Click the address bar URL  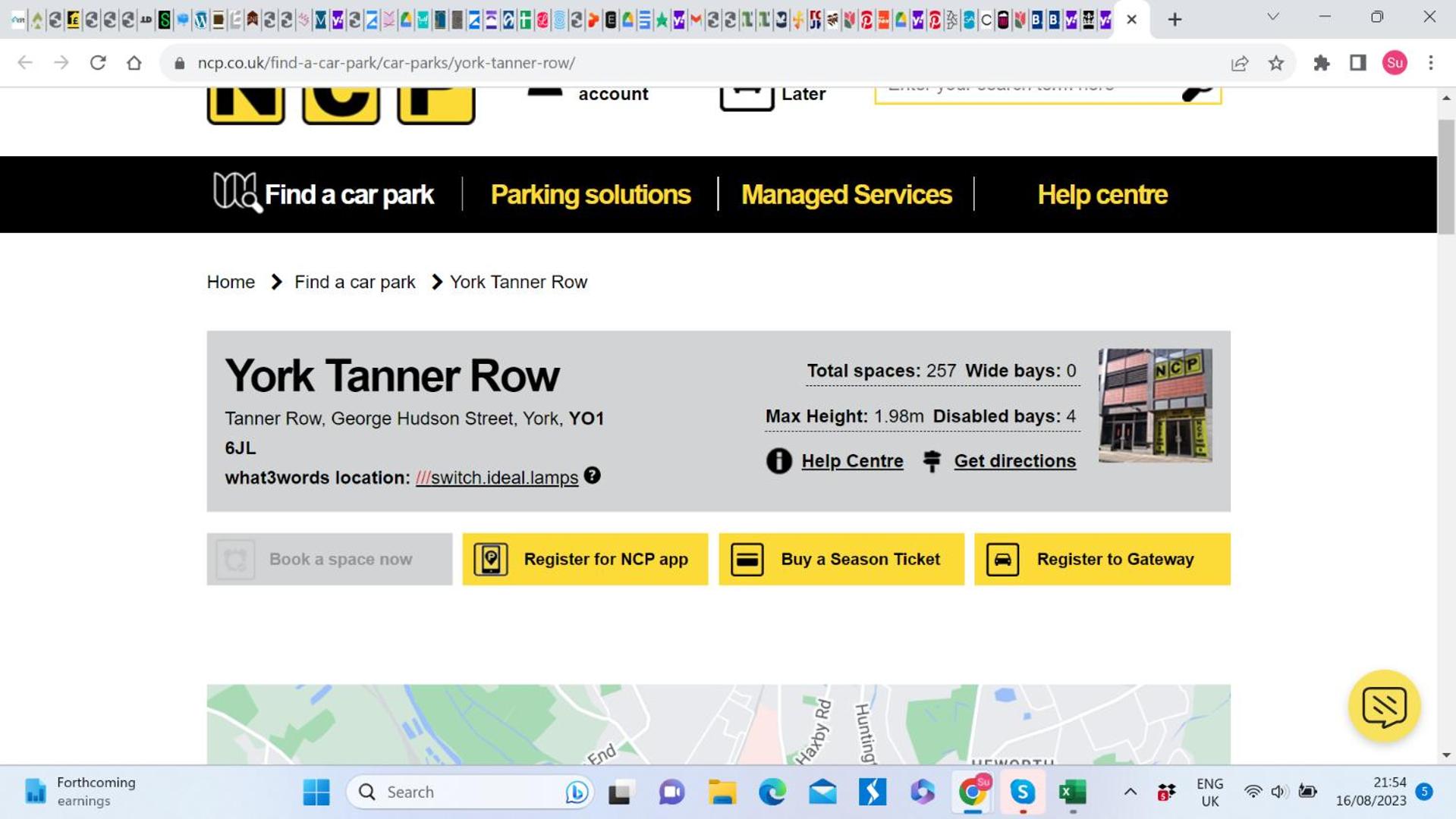pyautogui.click(x=386, y=63)
